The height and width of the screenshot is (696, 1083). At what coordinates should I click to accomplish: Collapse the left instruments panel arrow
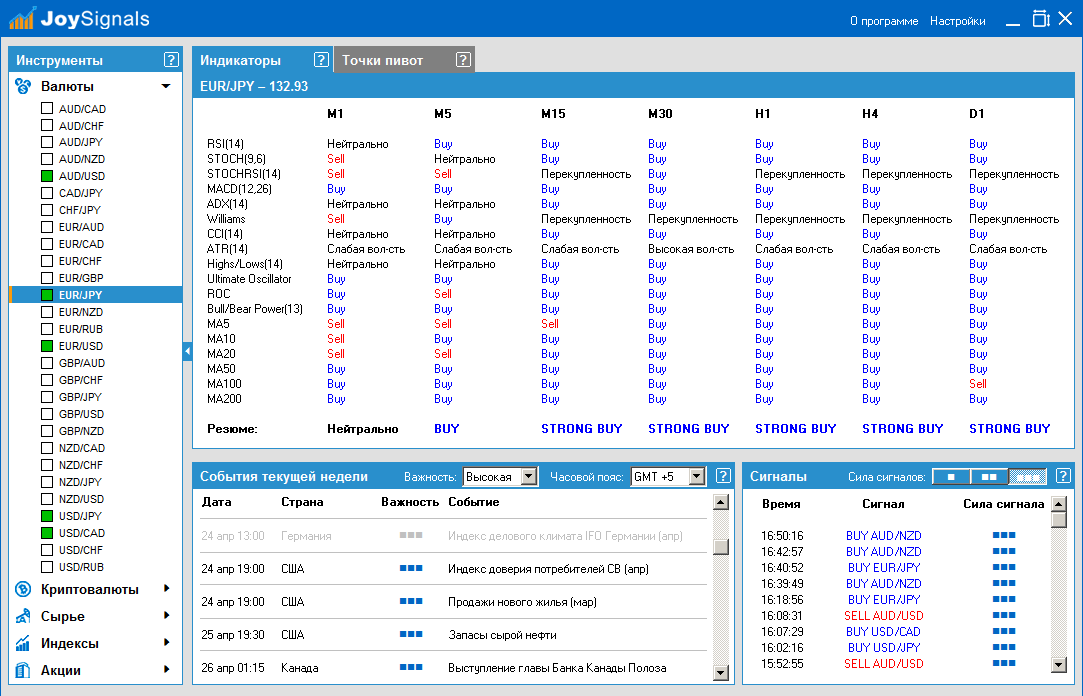[187, 351]
